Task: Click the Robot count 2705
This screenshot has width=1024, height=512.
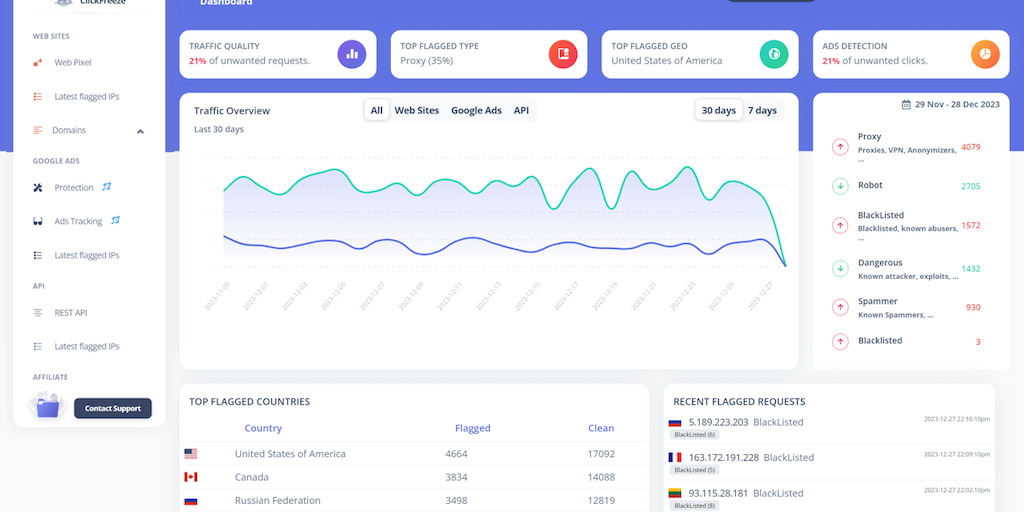Action: click(971, 186)
